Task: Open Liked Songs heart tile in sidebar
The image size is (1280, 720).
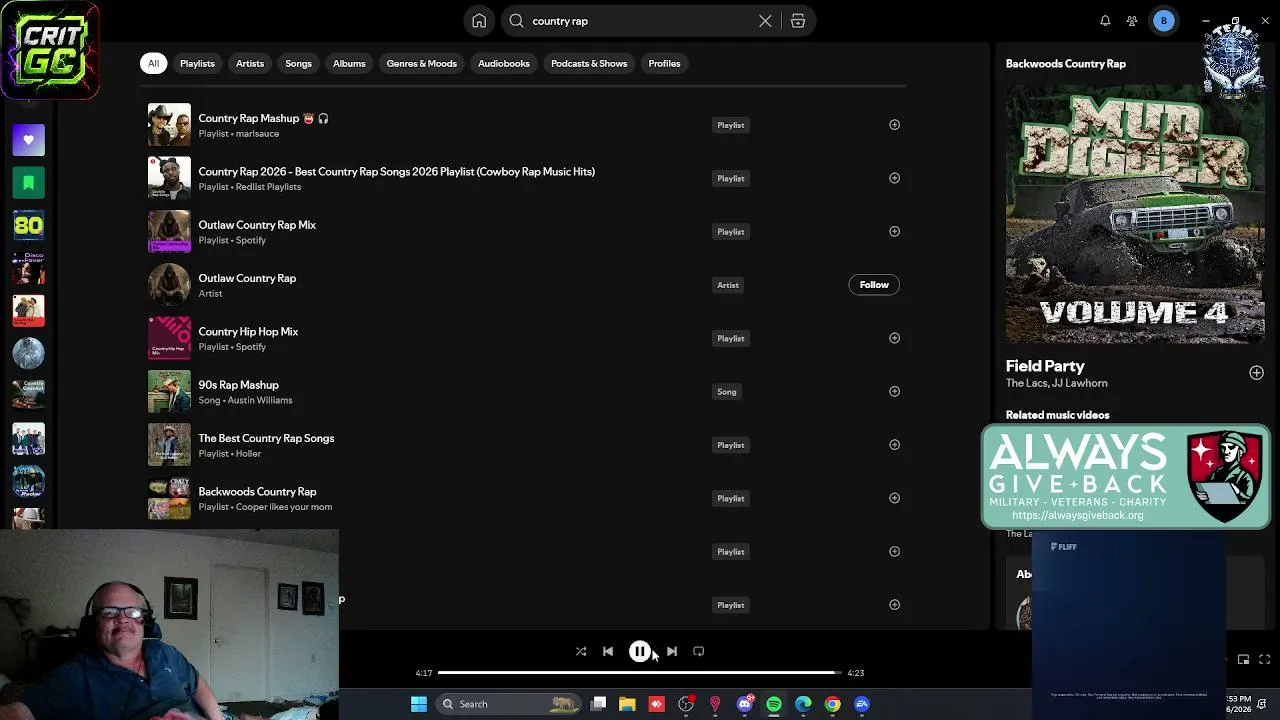Action: point(28,140)
